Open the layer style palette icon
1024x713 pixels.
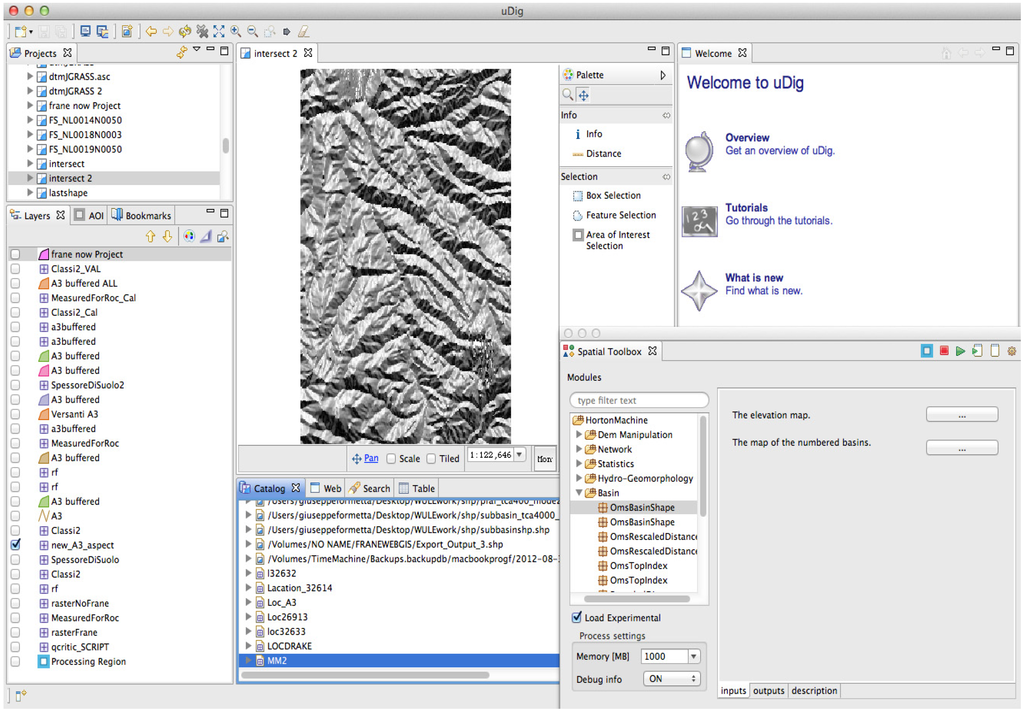(188, 236)
